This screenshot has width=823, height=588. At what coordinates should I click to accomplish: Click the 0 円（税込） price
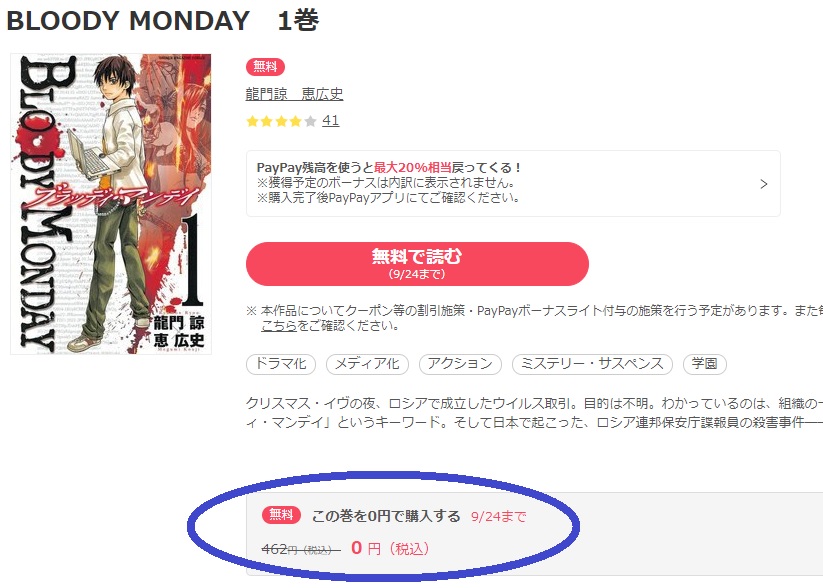click(391, 548)
